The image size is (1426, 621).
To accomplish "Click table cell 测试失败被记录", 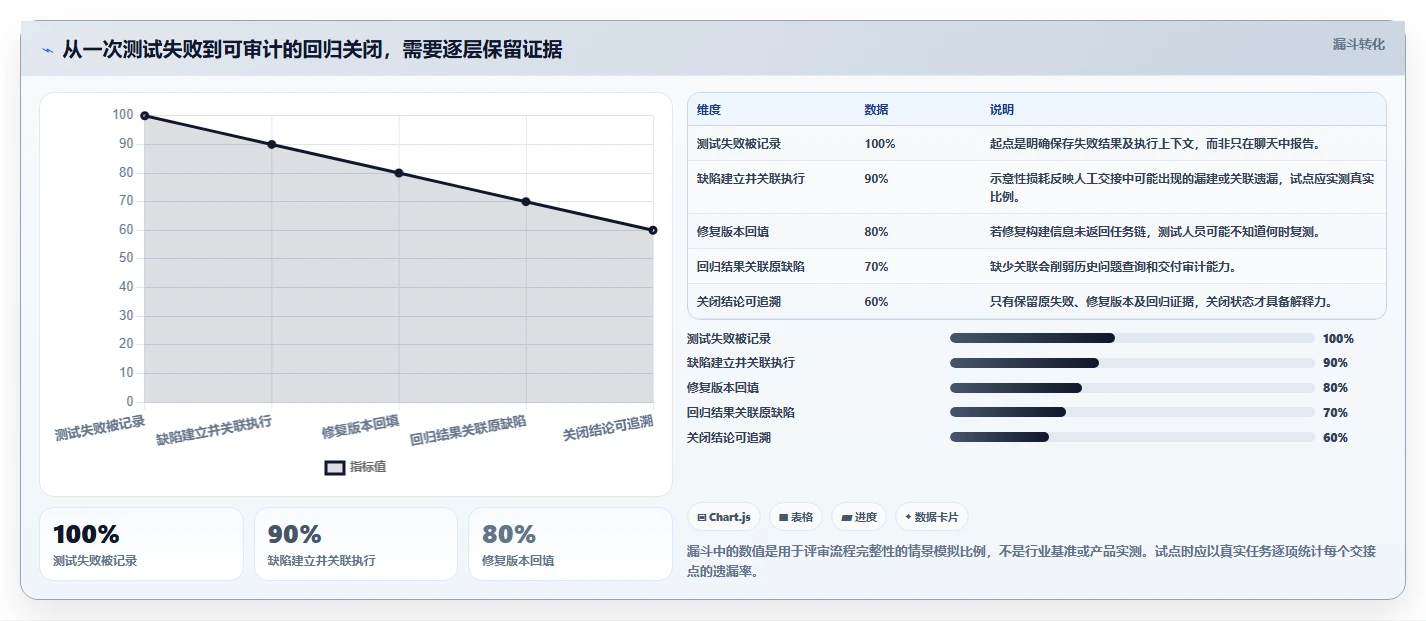I will (x=739, y=144).
